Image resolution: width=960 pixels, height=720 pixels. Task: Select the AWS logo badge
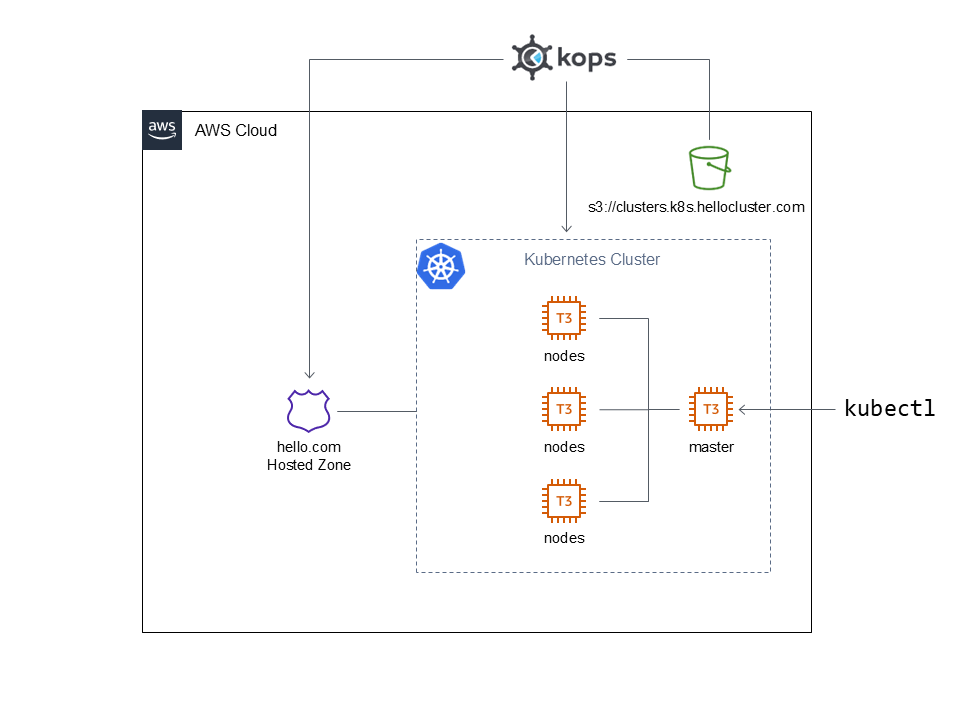(162, 130)
